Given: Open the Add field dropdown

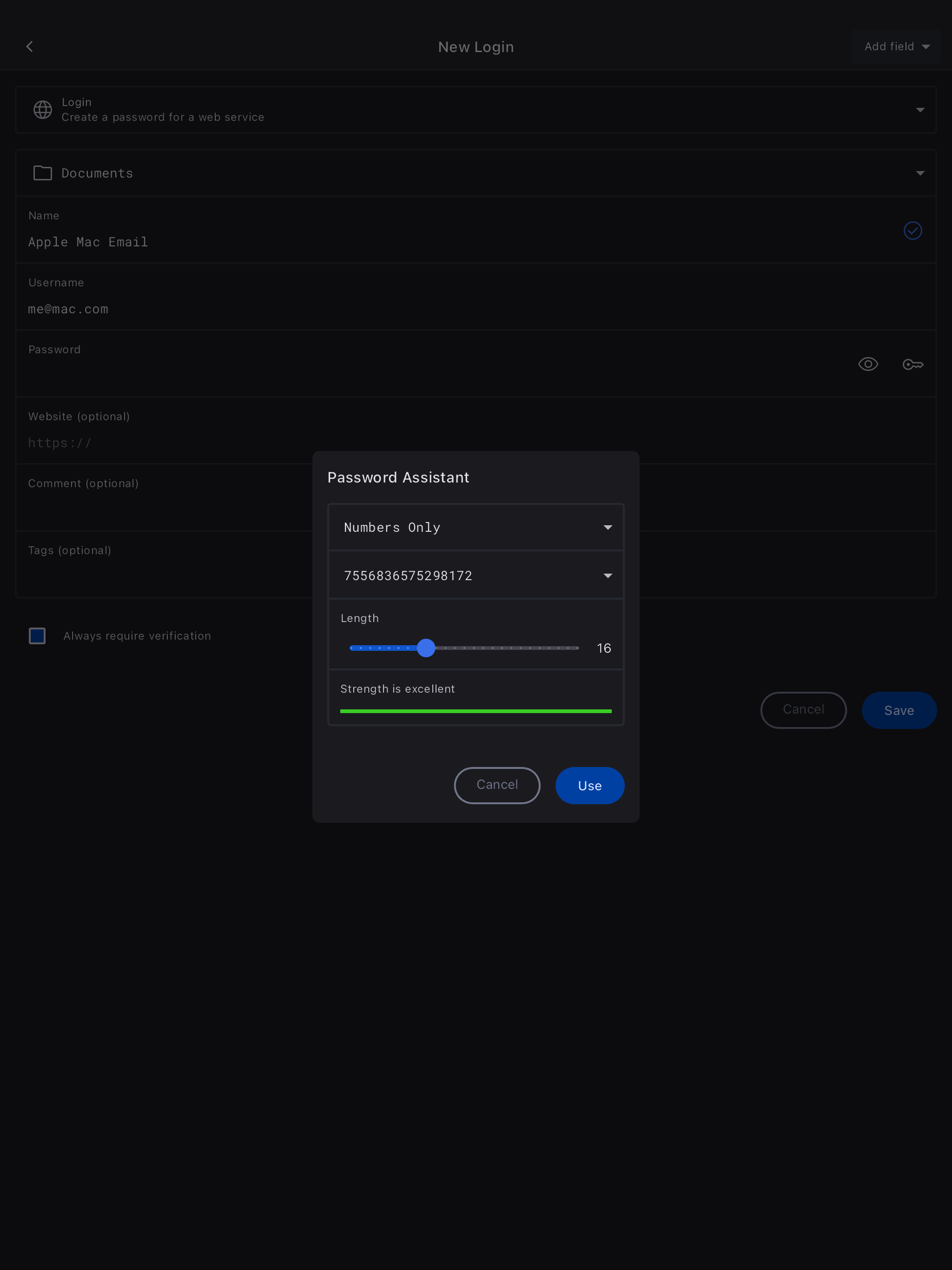Looking at the screenshot, I should point(896,46).
